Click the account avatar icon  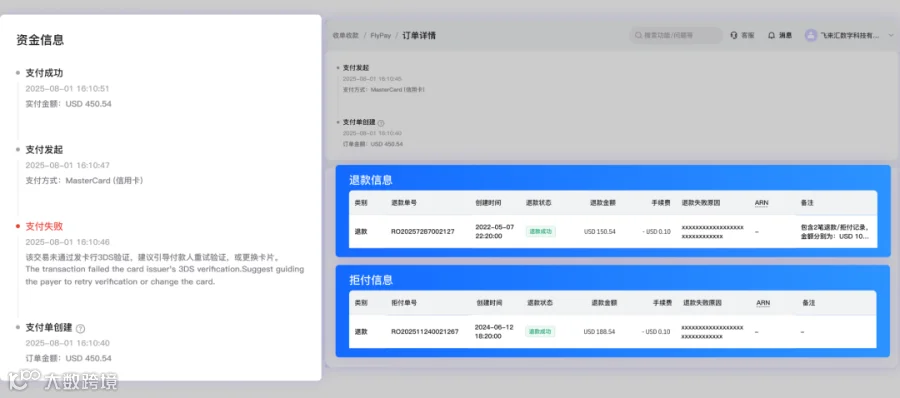(810, 35)
